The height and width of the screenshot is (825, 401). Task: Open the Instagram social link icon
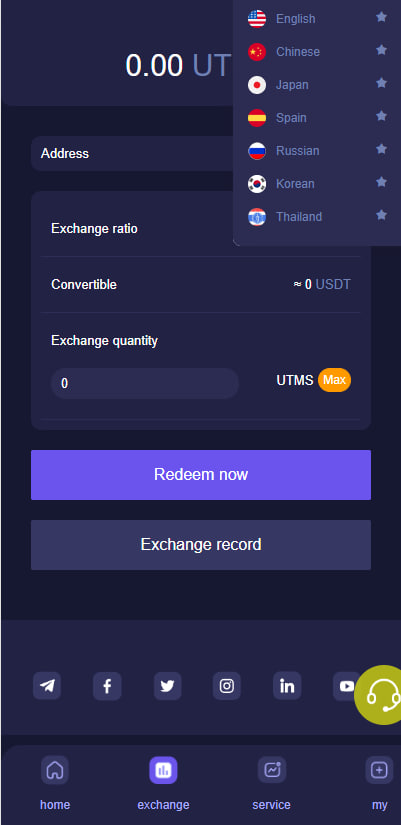click(227, 686)
